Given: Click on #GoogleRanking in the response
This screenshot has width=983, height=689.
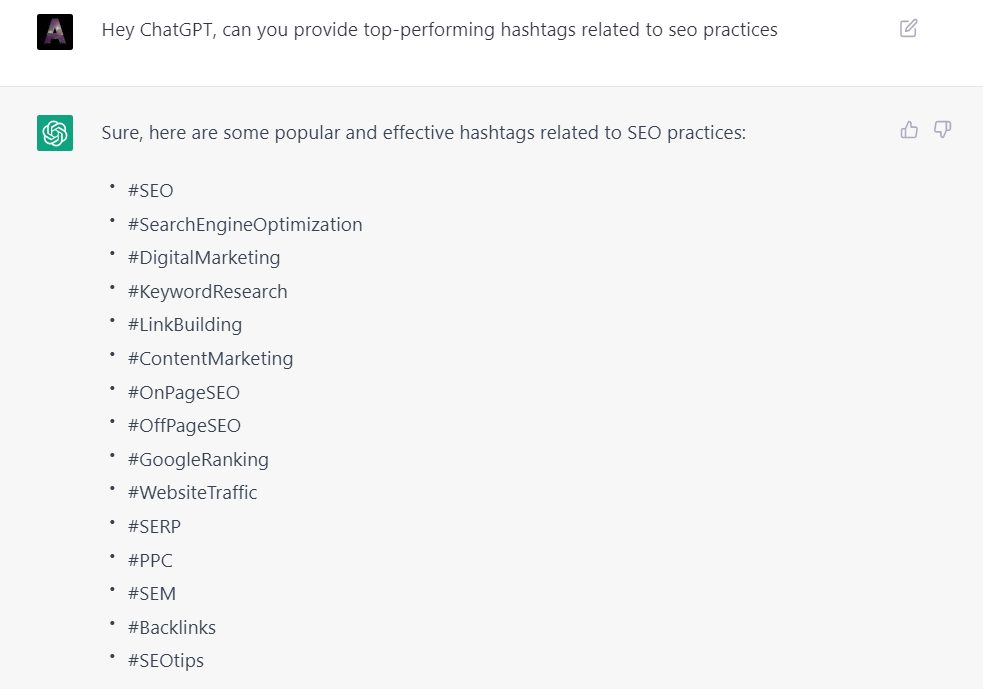Looking at the screenshot, I should [x=198, y=460].
